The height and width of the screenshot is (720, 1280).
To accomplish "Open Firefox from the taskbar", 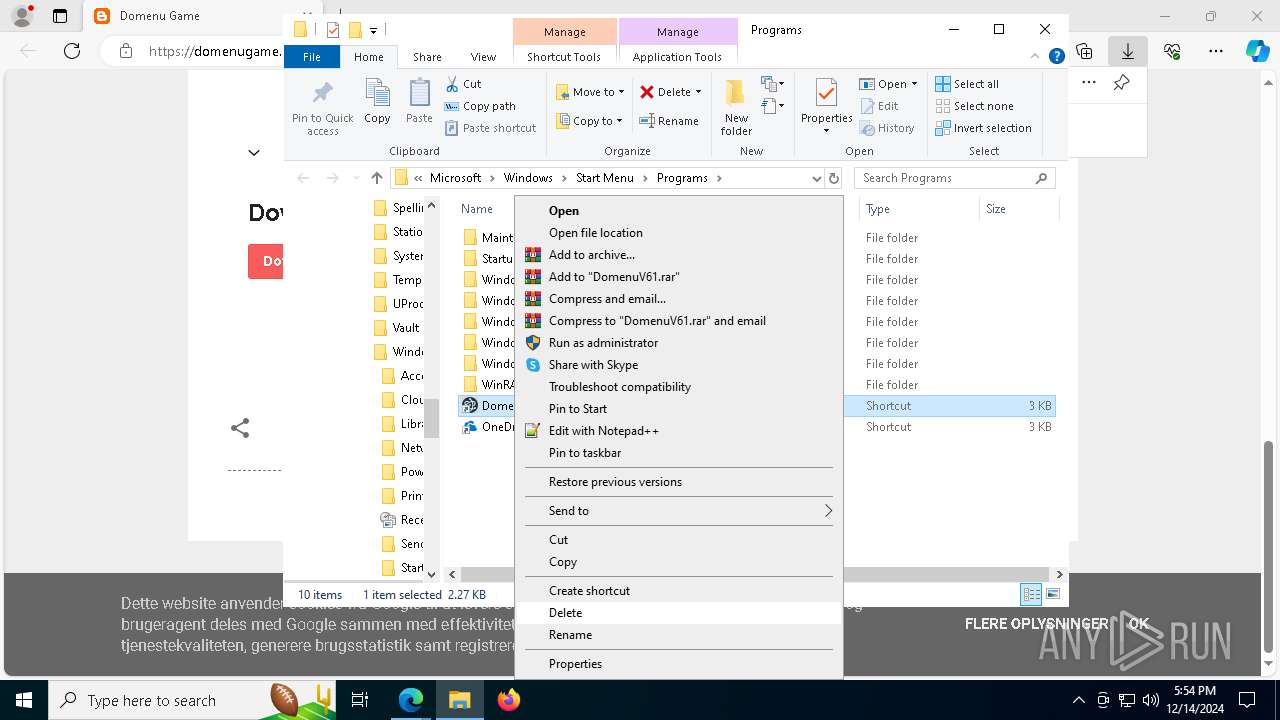I will click(x=509, y=700).
